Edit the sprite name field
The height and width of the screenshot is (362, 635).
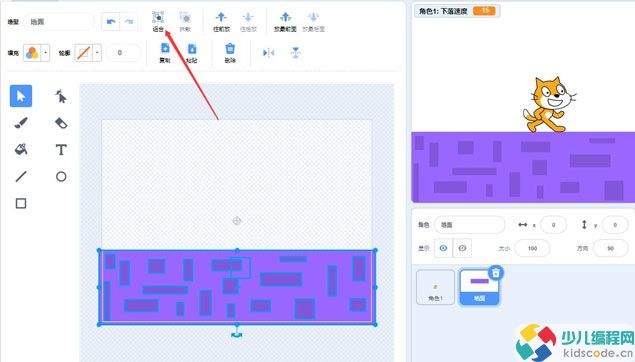pos(470,225)
